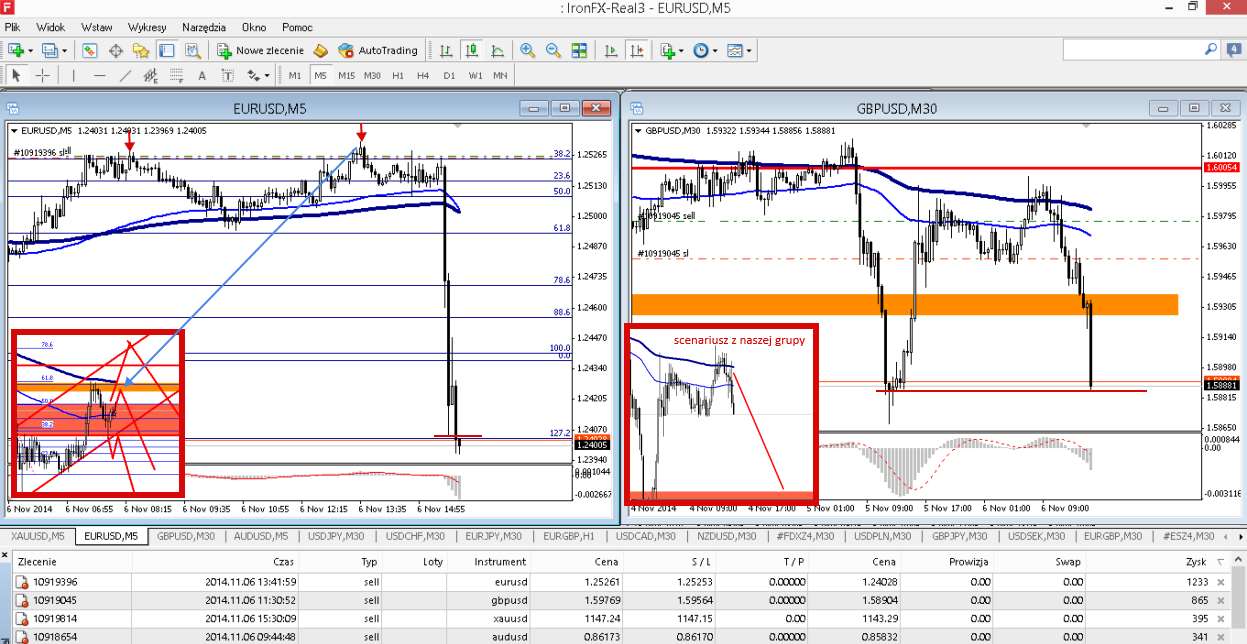Tile chart windows icon
Viewport: 1247px width, 644px height.
[578, 50]
